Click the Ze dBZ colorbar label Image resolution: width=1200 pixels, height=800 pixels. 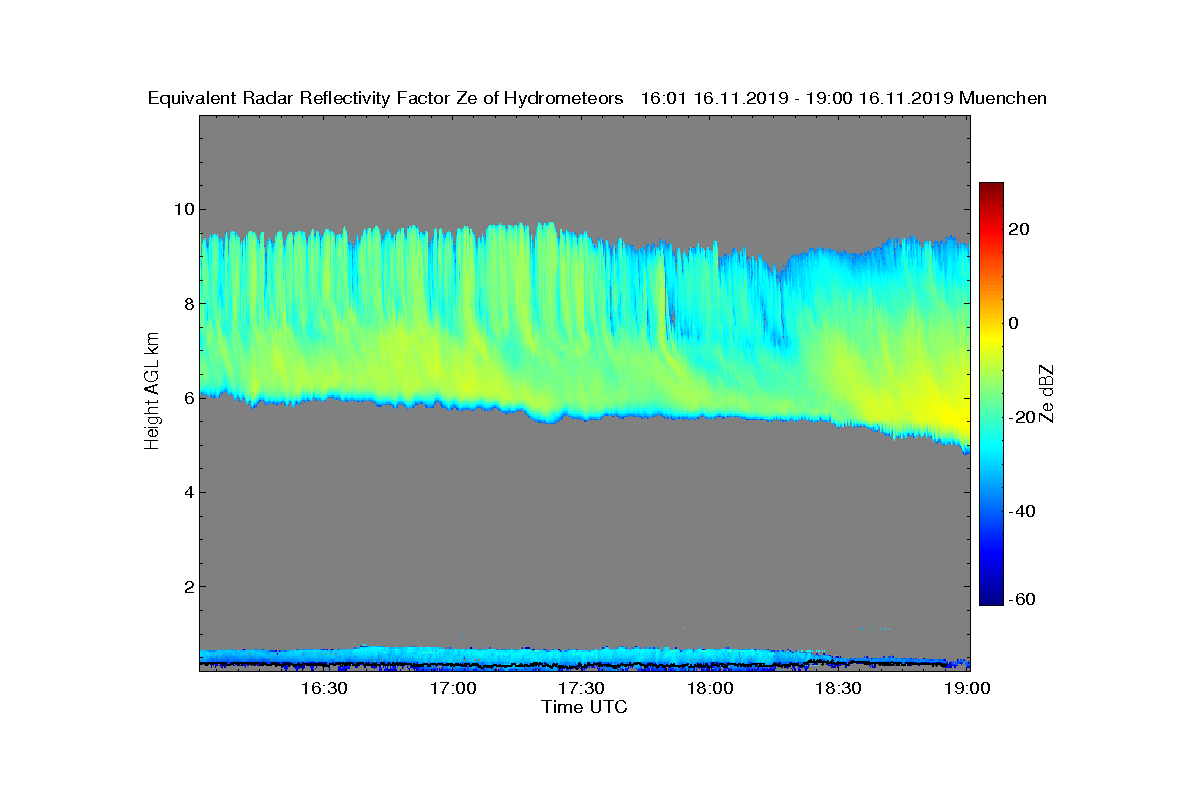click(x=1049, y=393)
